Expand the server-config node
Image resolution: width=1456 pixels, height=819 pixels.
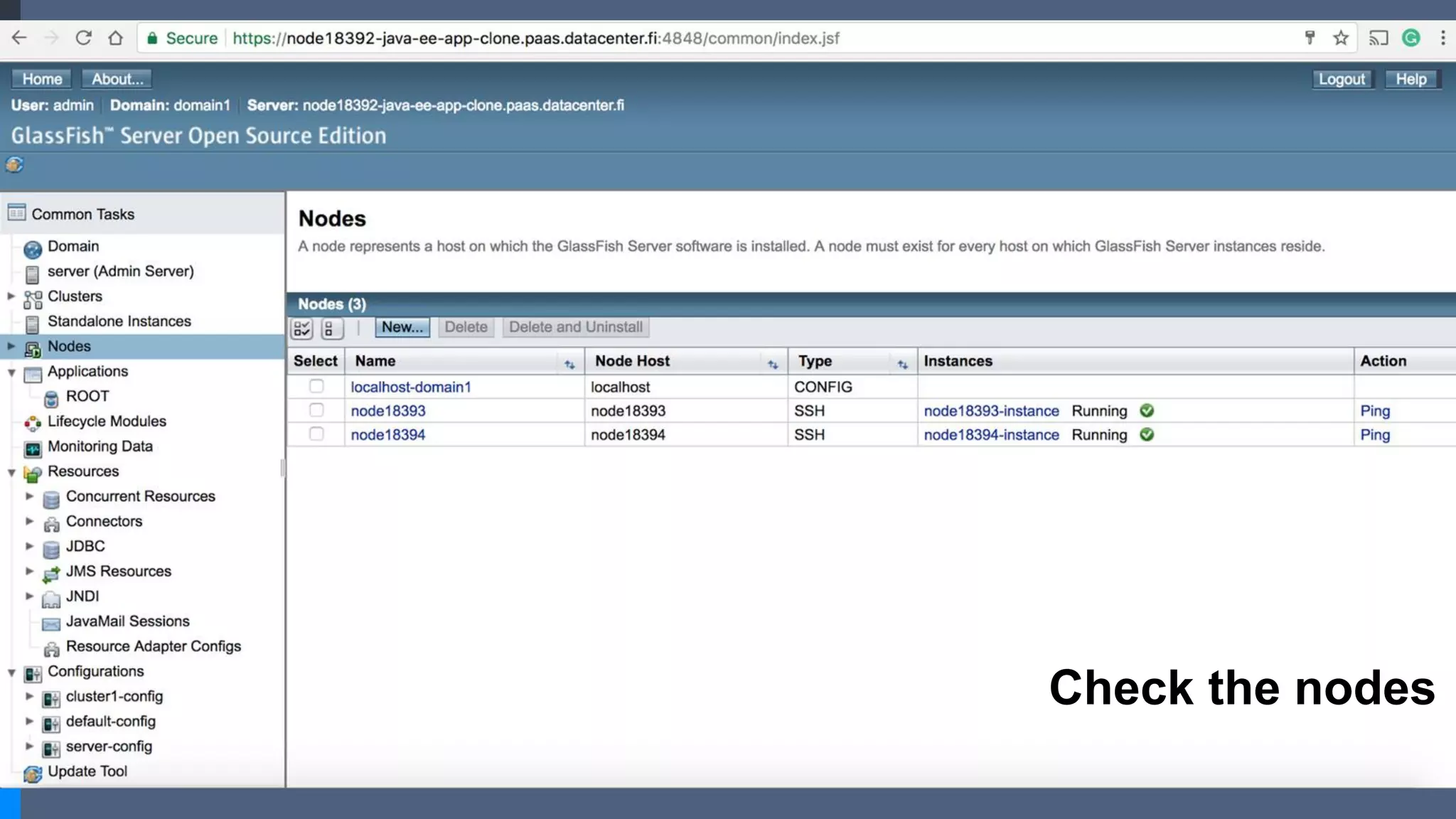(x=29, y=746)
